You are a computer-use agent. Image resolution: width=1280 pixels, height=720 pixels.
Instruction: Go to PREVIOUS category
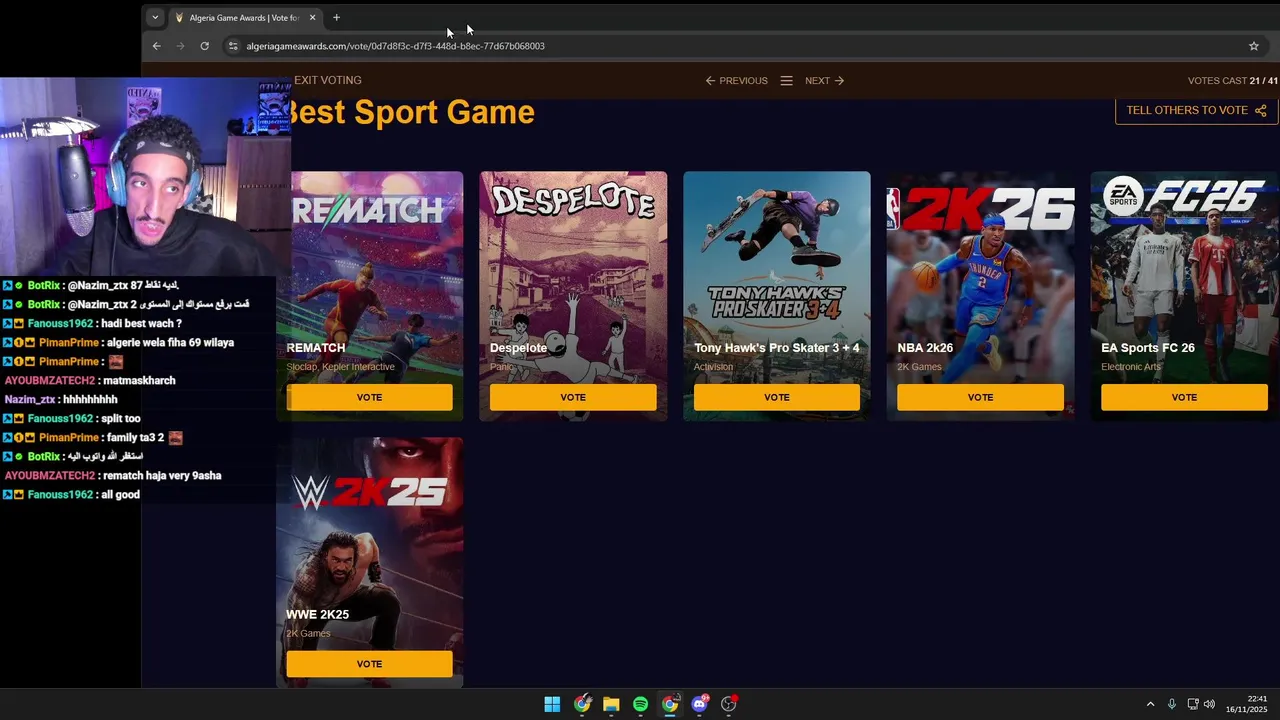[736, 81]
